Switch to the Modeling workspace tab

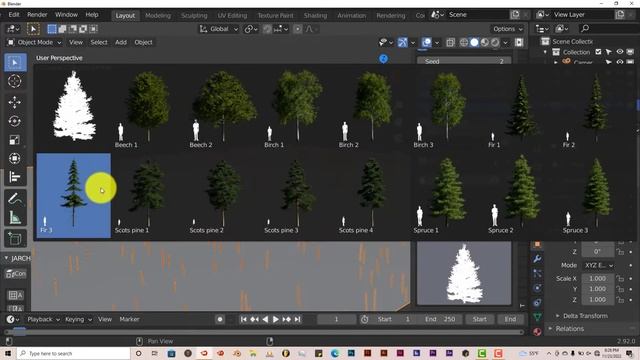click(x=158, y=16)
